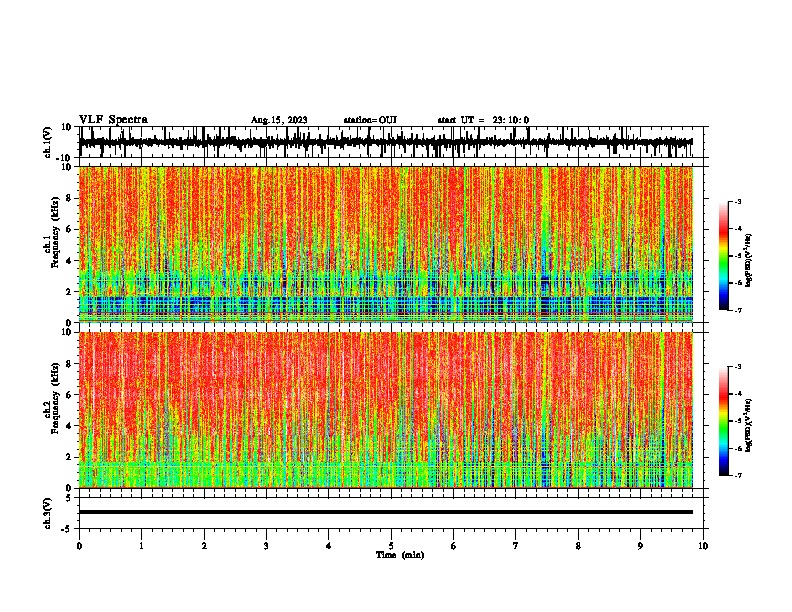The height and width of the screenshot is (612, 792).
Task: Click the "6" kHz tick on ch.2 spectrogram
Action: [69, 395]
